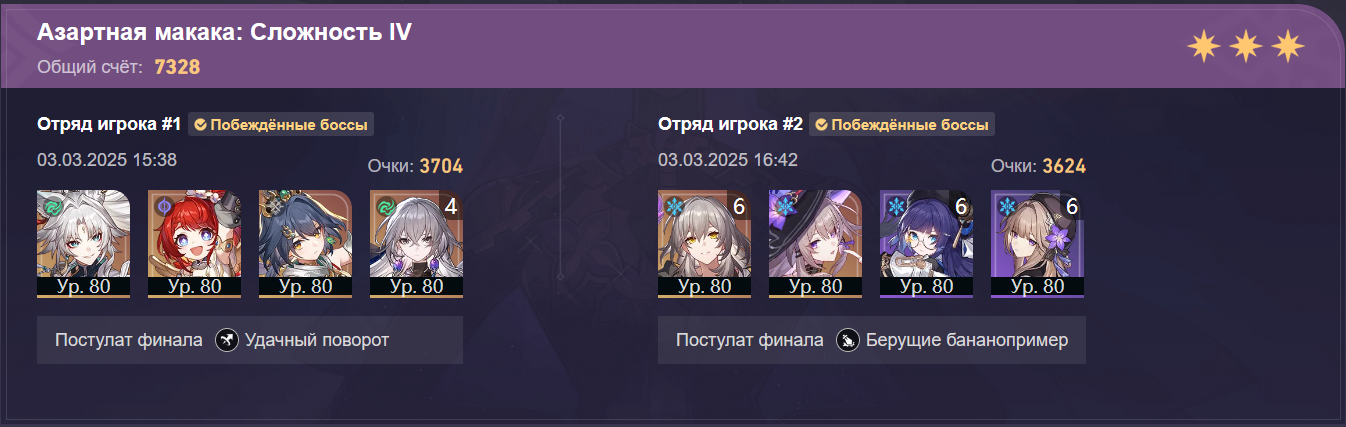Click the Азартная макака: Сложность IV title
Screen dimensions: 1346x427
coord(225,33)
